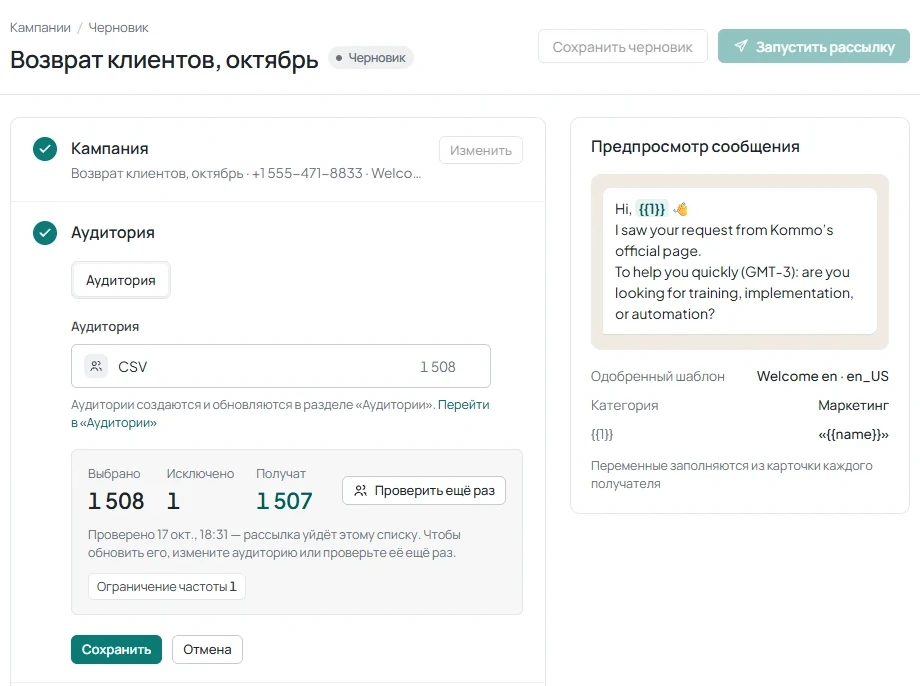
Task: Click the Проверено 17 окт., 18:31 note
Action: 274,543
